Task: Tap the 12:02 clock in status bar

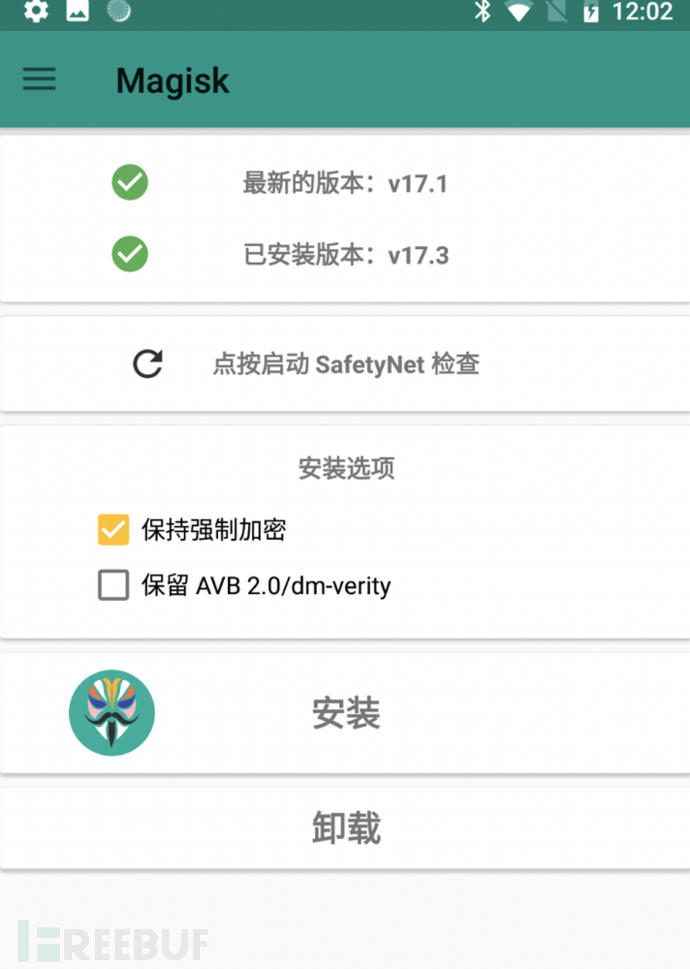Action: pyautogui.click(x=642, y=12)
